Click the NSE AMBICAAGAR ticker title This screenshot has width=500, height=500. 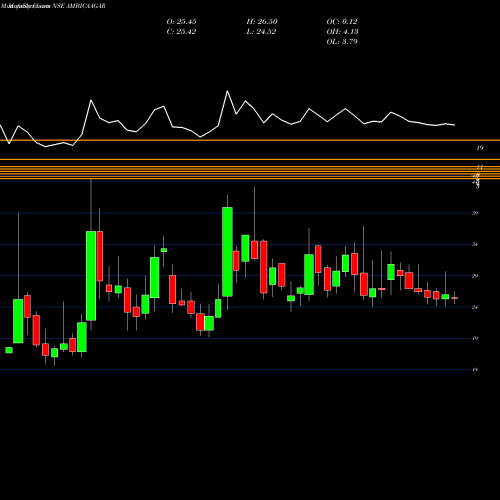(79, 6)
